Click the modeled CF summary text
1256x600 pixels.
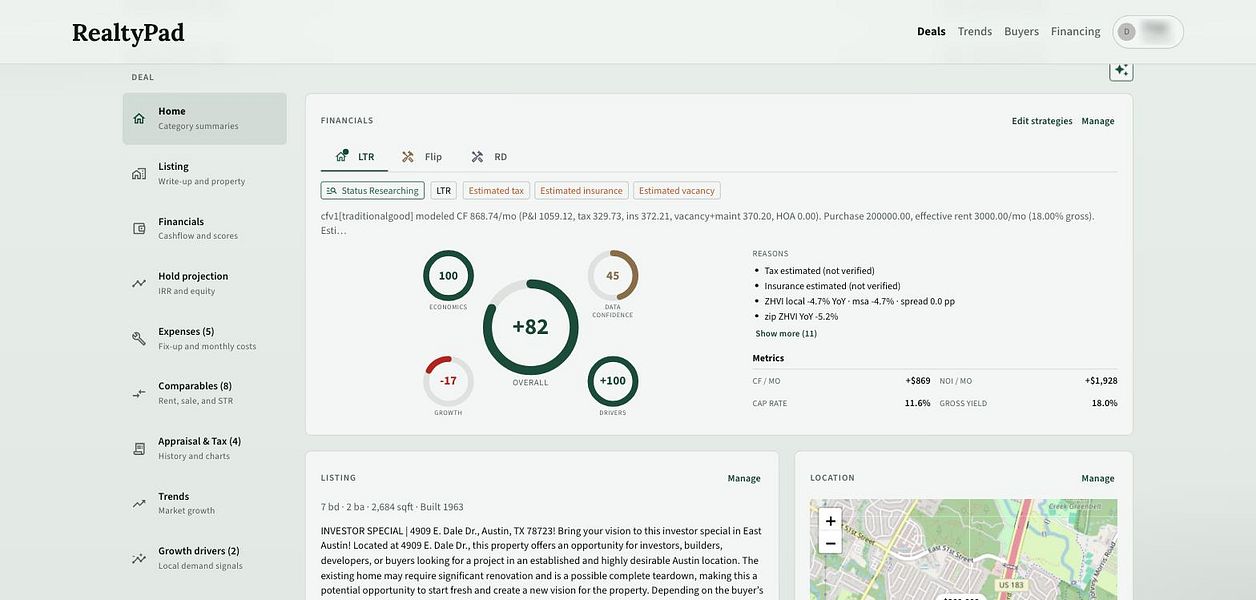click(708, 223)
